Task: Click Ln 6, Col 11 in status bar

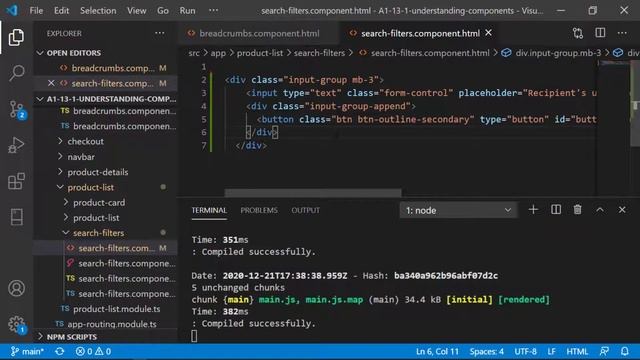Action: pos(437,351)
